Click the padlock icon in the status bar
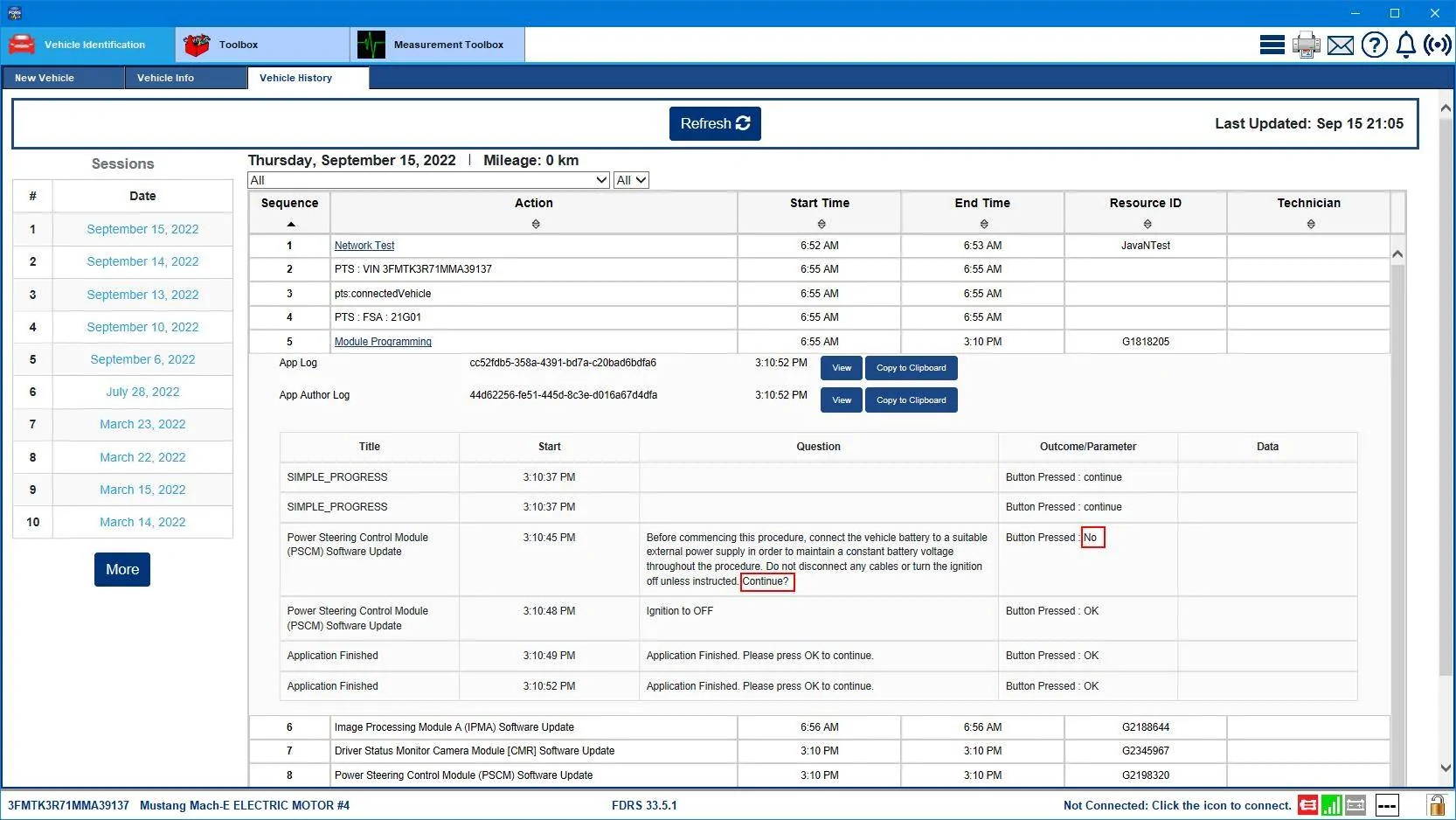The image size is (1456, 820). (x=1436, y=805)
